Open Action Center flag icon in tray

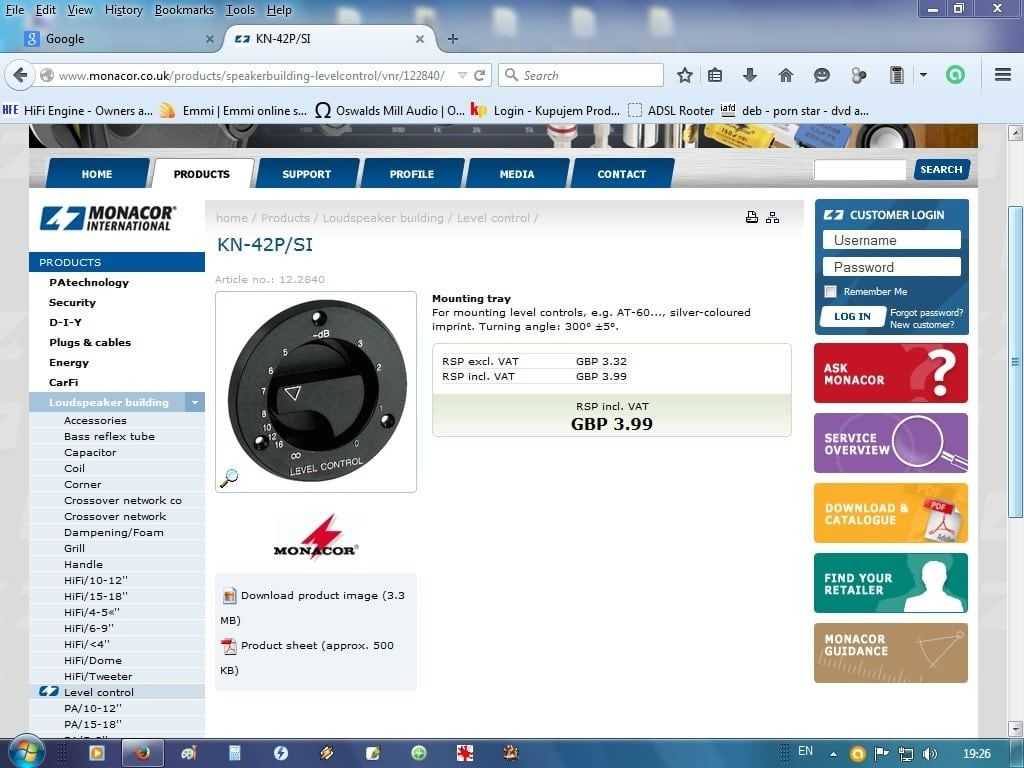pos(882,754)
